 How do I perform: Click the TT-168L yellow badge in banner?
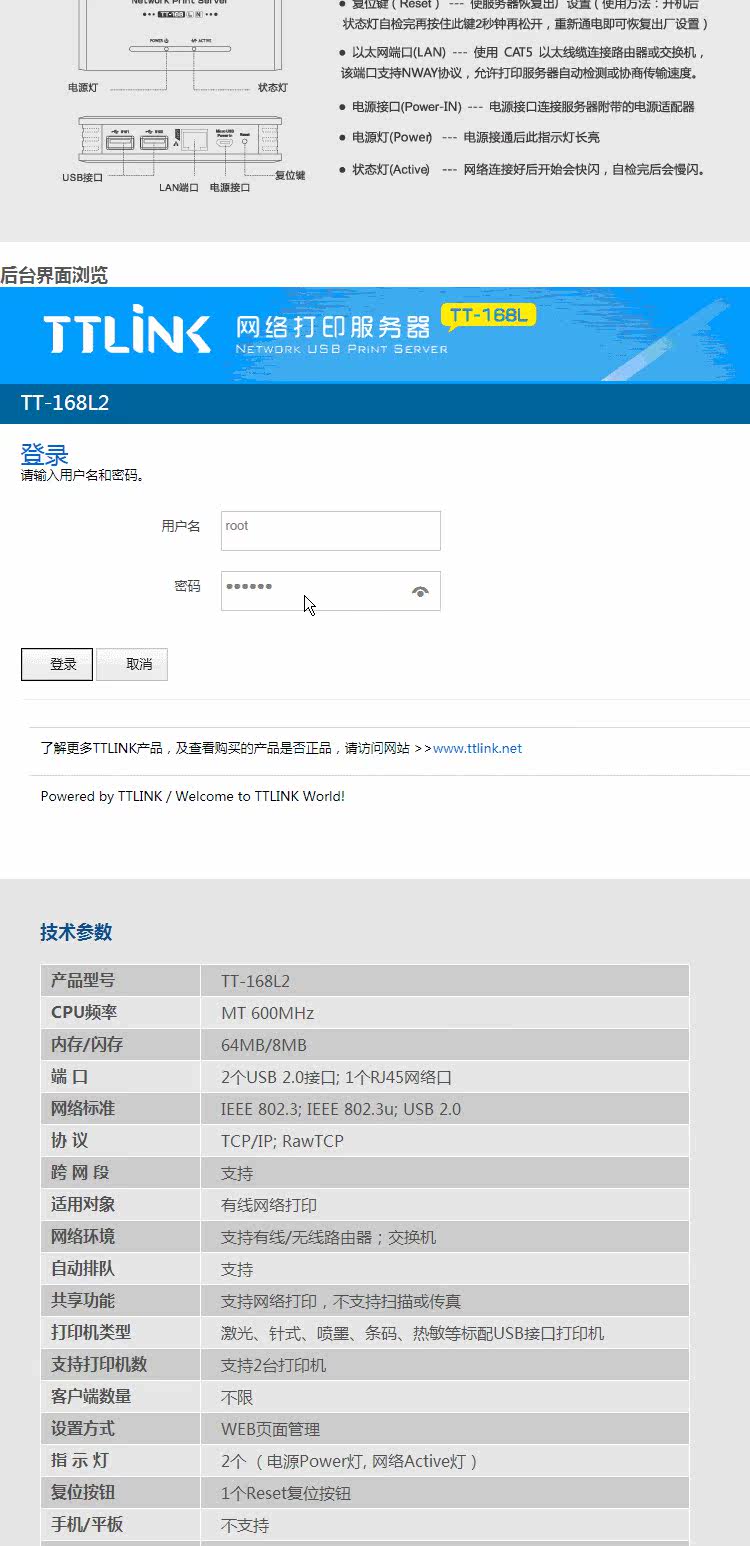click(488, 316)
